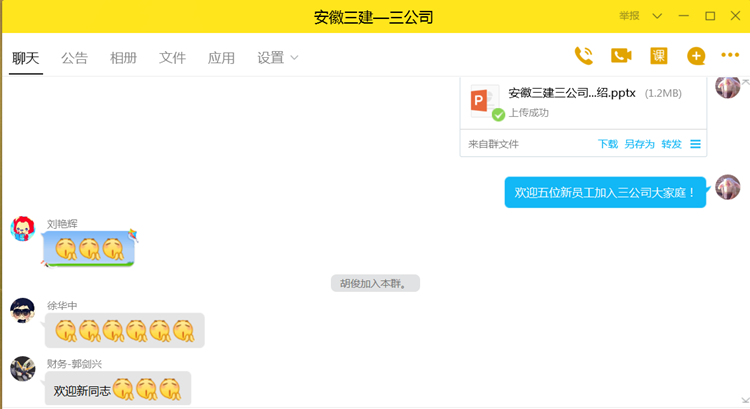Click the plus icon to invite members
750x409 pixels.
pos(696,56)
